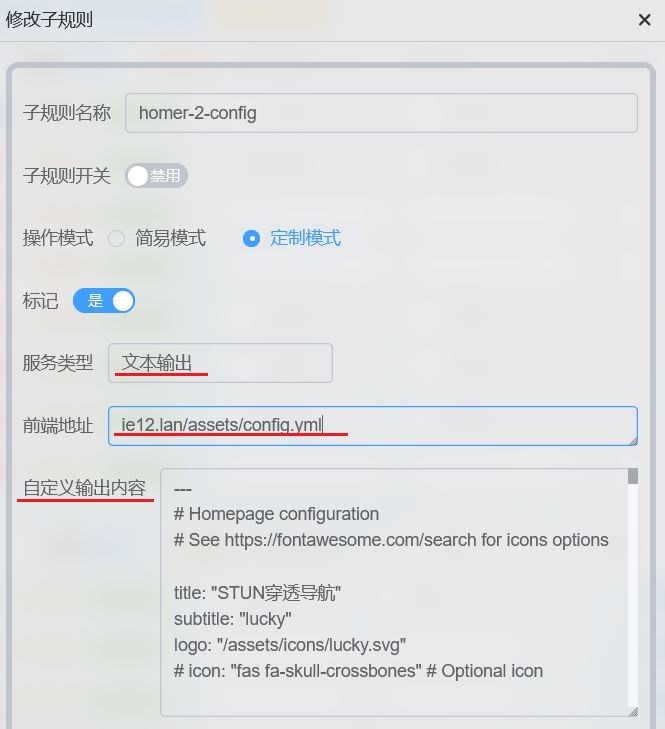Select the 定制模式 radio button
The height and width of the screenshot is (729, 665).
(251, 239)
